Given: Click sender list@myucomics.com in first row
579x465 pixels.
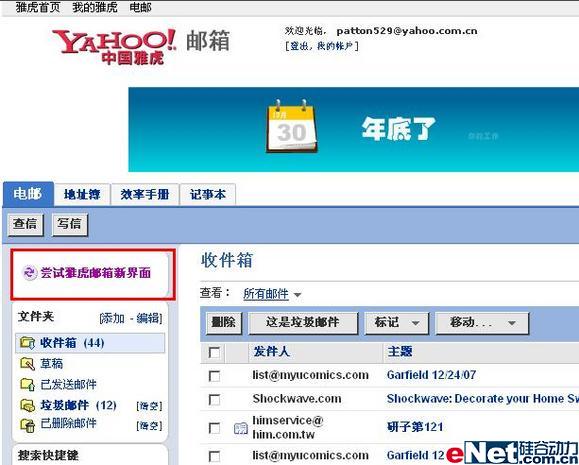Looking at the screenshot, I should tap(311, 375).
